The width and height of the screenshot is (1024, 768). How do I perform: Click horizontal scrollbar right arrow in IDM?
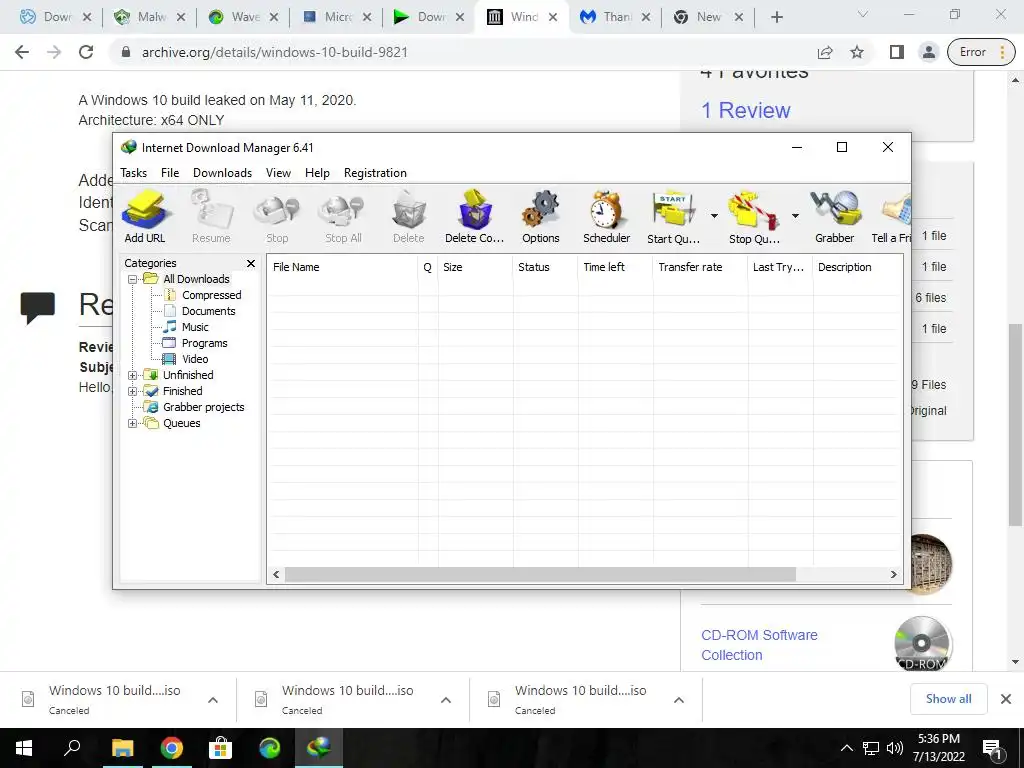pos(893,575)
